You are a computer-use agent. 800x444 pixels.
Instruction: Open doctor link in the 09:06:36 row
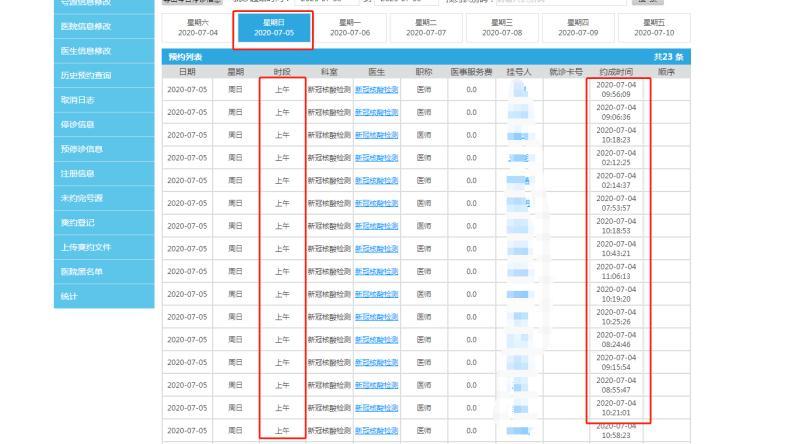(377, 112)
